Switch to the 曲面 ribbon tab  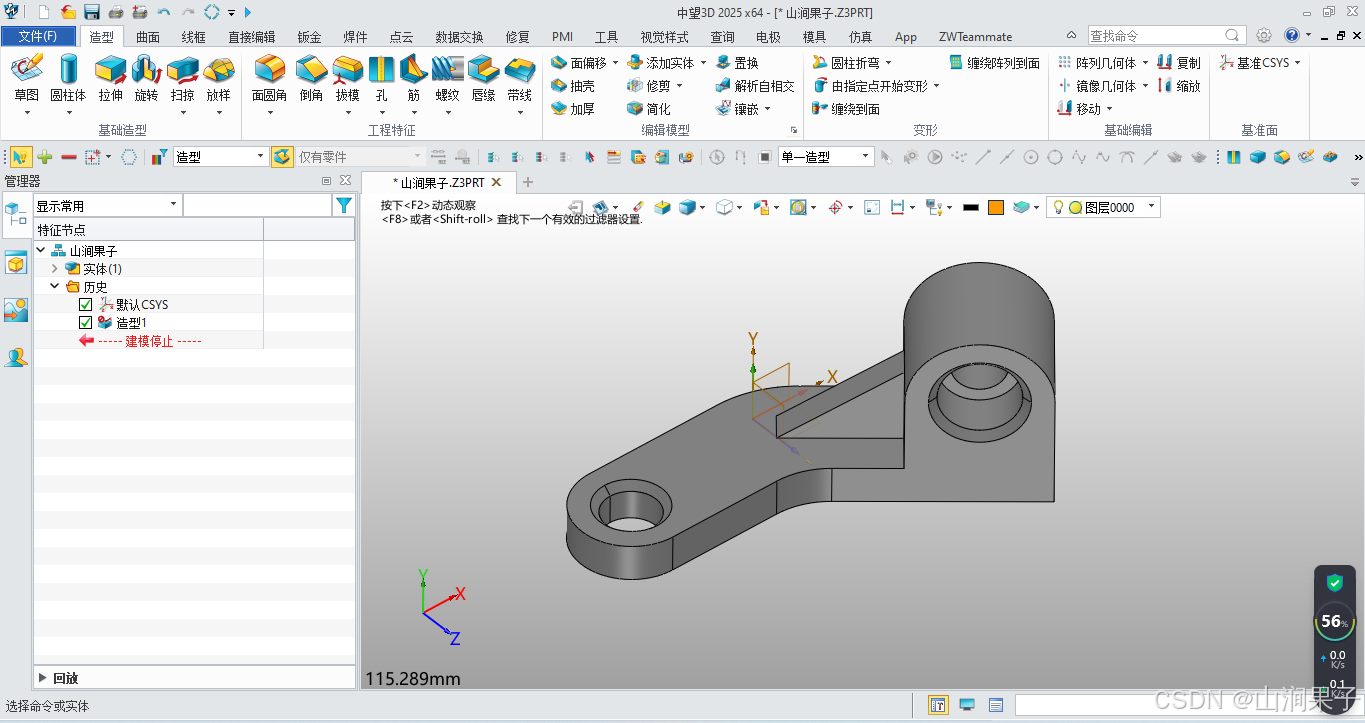[x=148, y=37]
